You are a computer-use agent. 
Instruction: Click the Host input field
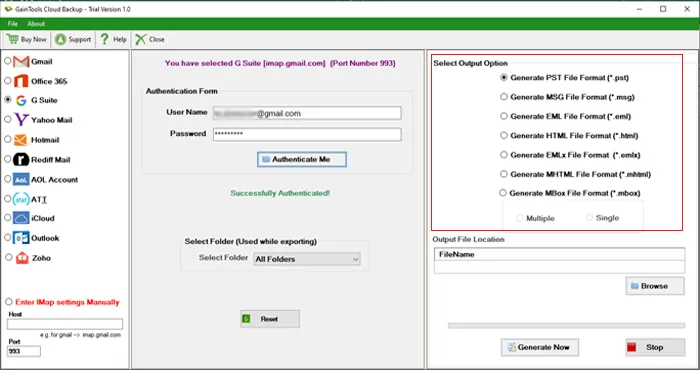click(x=65, y=324)
